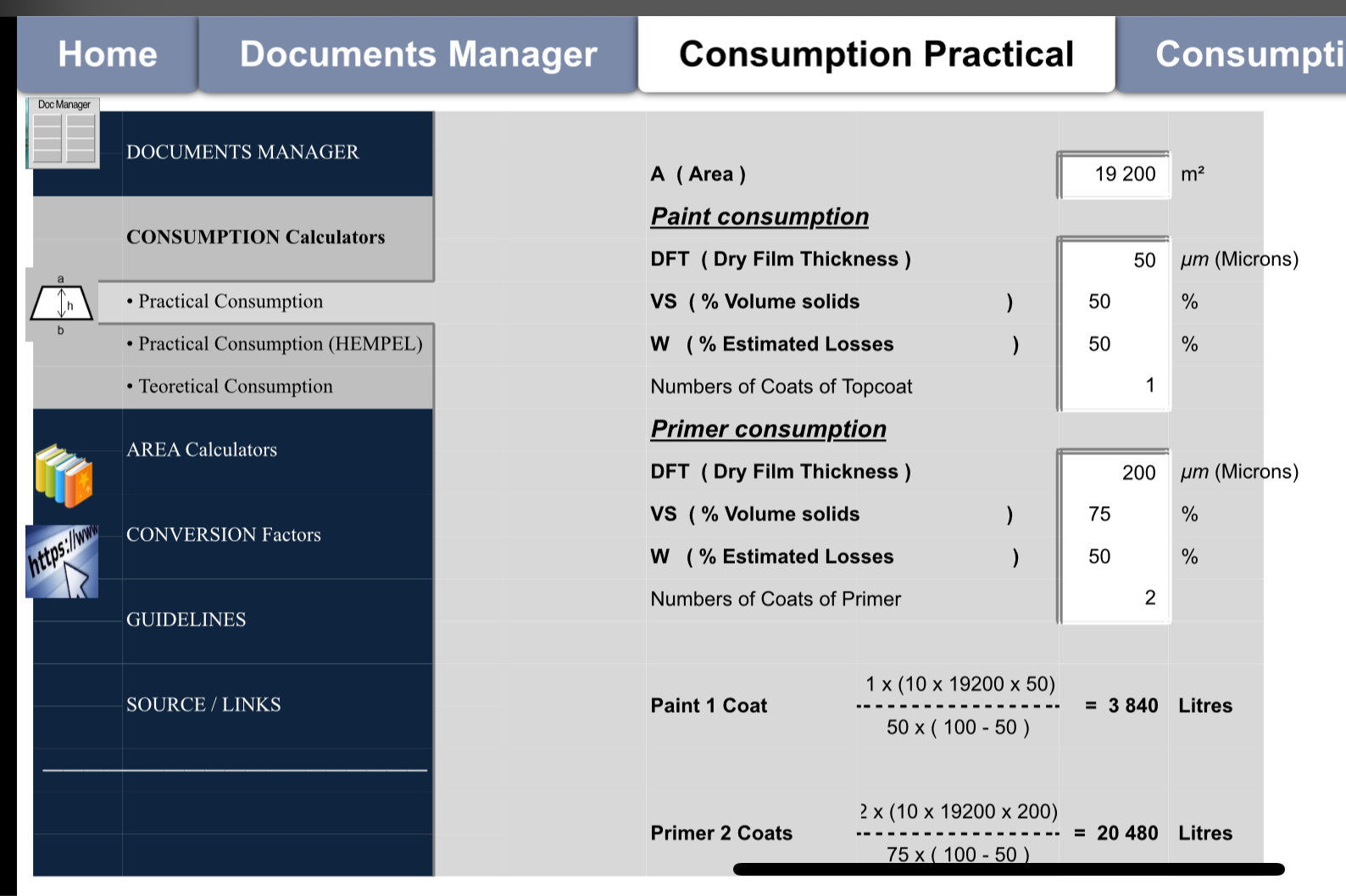Click the colorful books icon
The height and width of the screenshot is (896, 1346).
click(64, 476)
